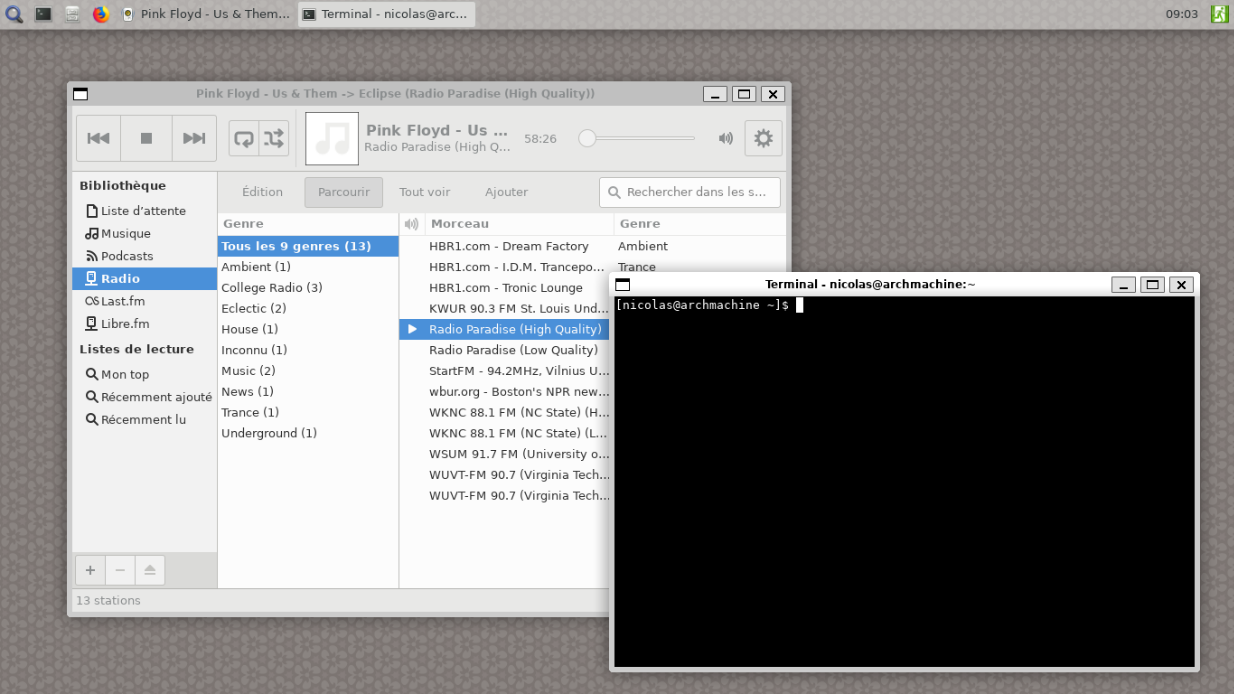1234x694 pixels.
Task: Filter by House (1) genre
Action: 308,329
